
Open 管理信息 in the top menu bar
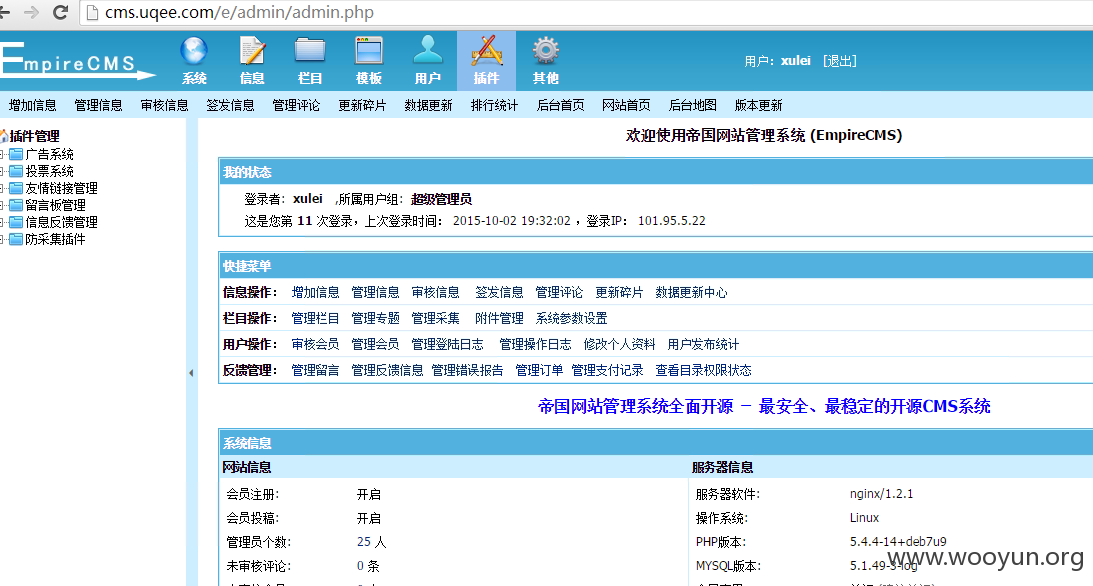(x=98, y=105)
